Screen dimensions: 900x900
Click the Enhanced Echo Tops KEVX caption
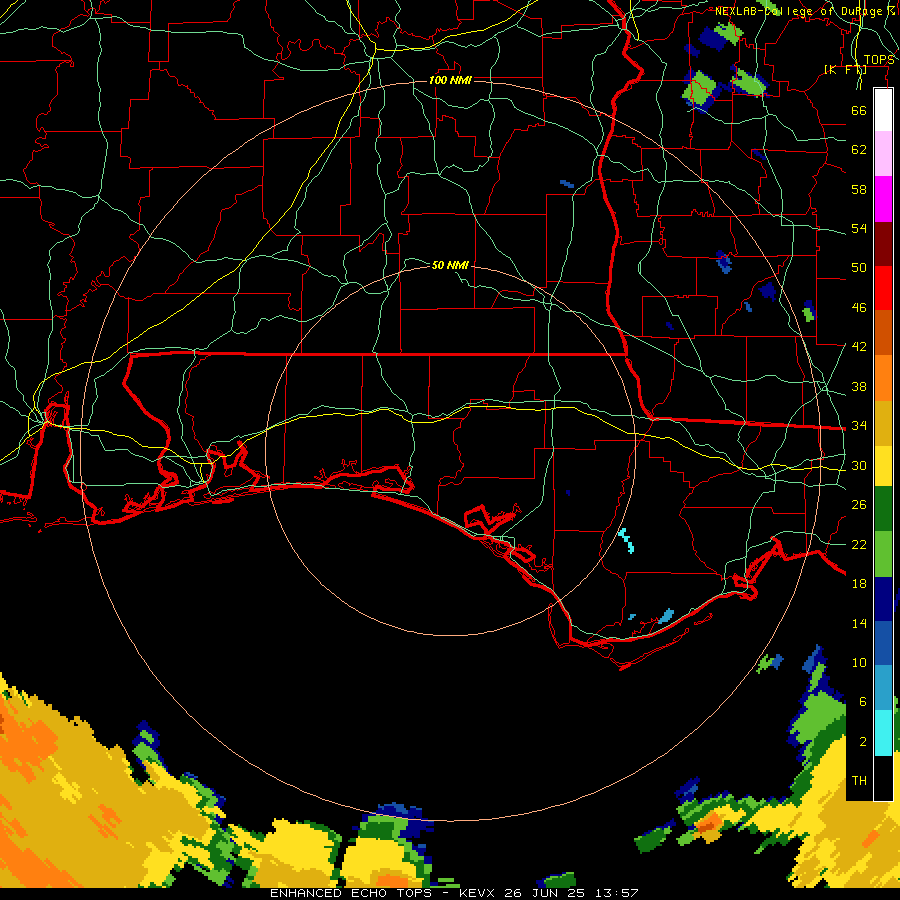[454, 893]
